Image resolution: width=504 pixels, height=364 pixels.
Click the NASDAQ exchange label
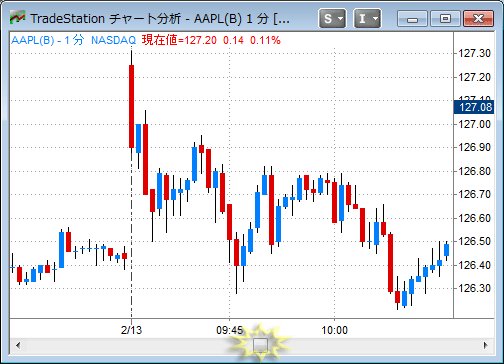point(113,40)
